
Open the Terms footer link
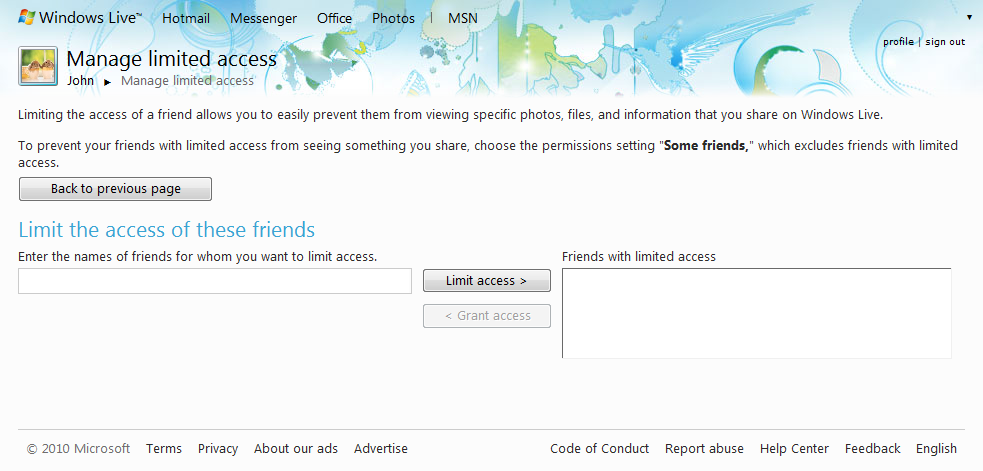(164, 448)
